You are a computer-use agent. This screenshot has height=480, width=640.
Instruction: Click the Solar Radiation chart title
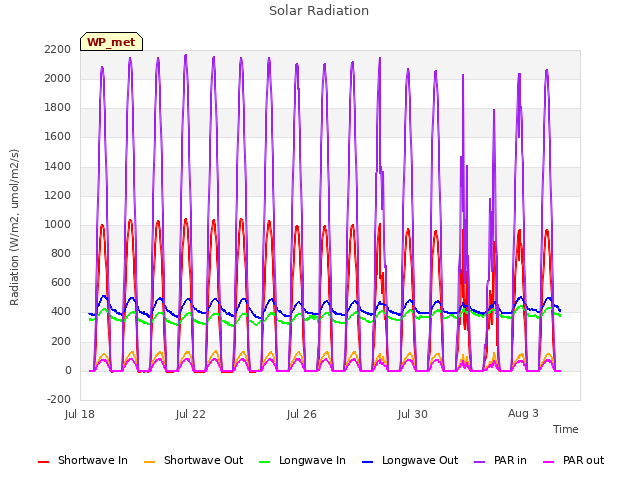click(x=319, y=11)
